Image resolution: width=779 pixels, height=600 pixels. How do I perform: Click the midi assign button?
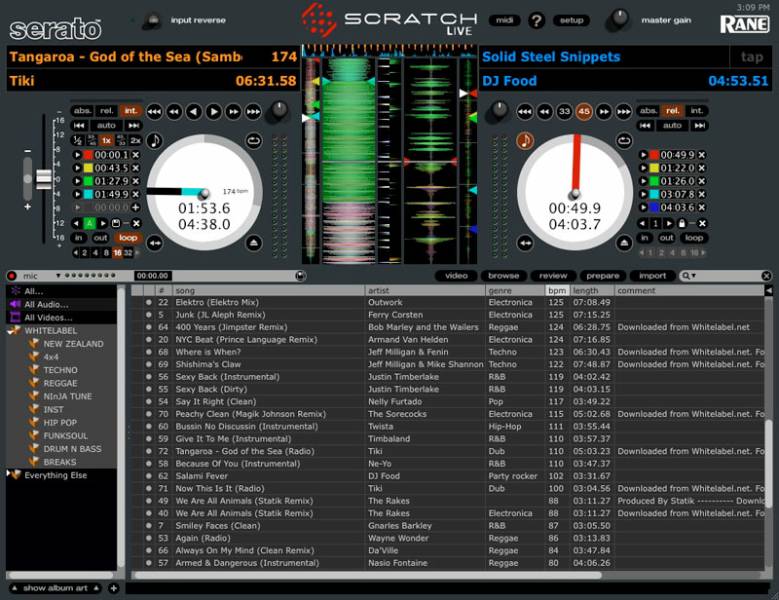tap(505, 20)
